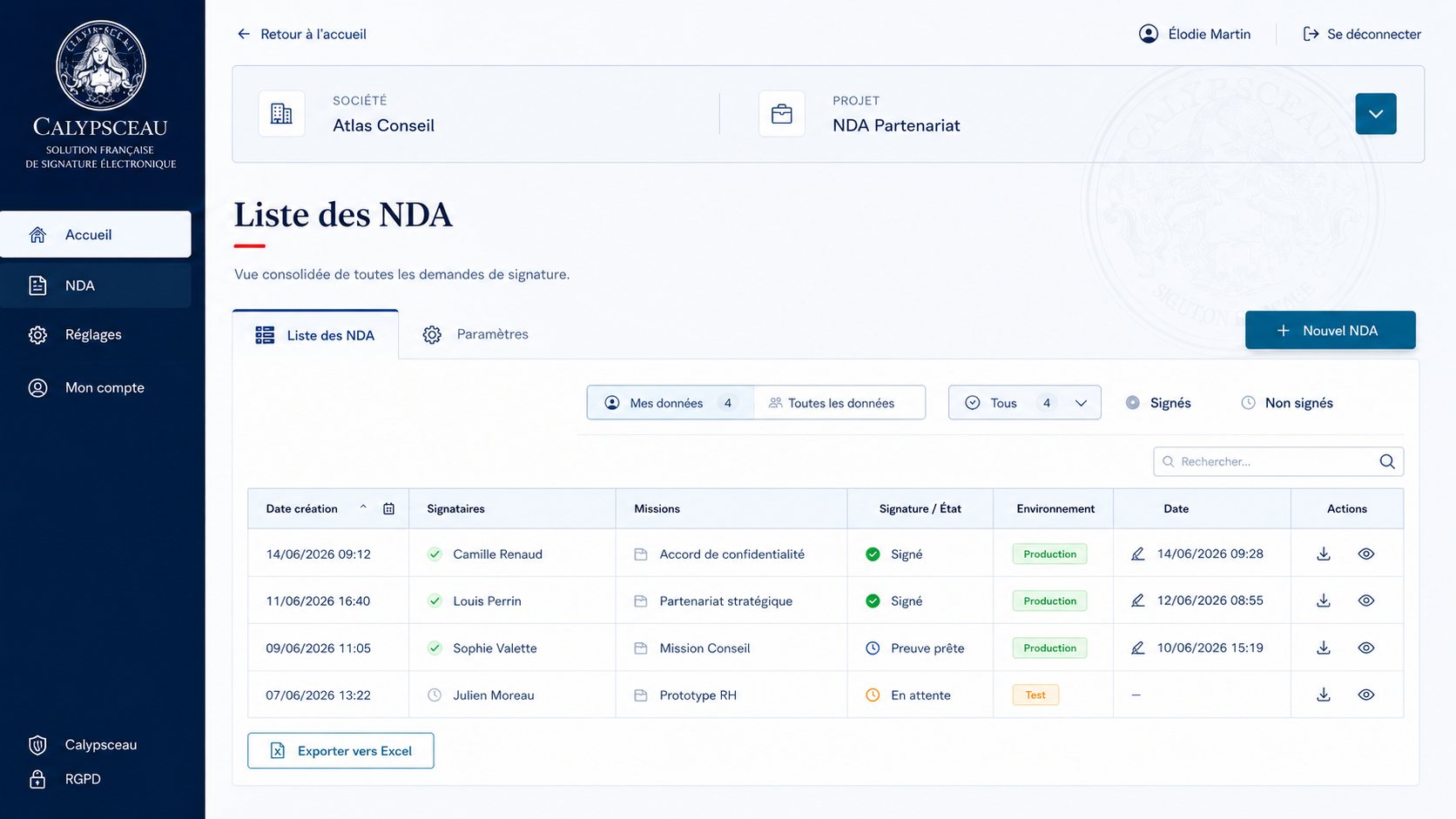Download the Sophie Valette NDA
The height and width of the screenshot is (819, 1456).
(x=1324, y=648)
